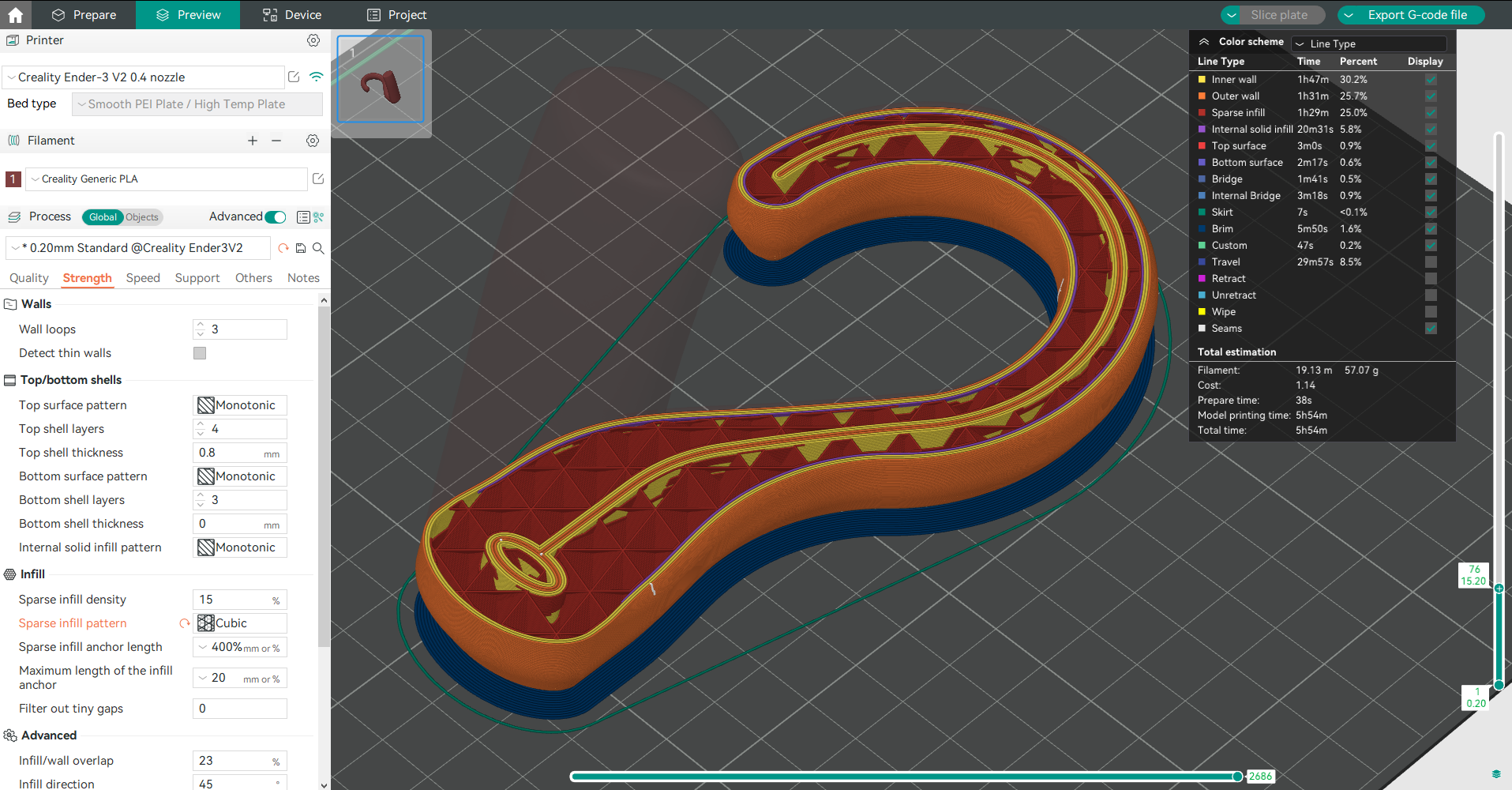Open Sparse infill pattern dropdown

240,623
